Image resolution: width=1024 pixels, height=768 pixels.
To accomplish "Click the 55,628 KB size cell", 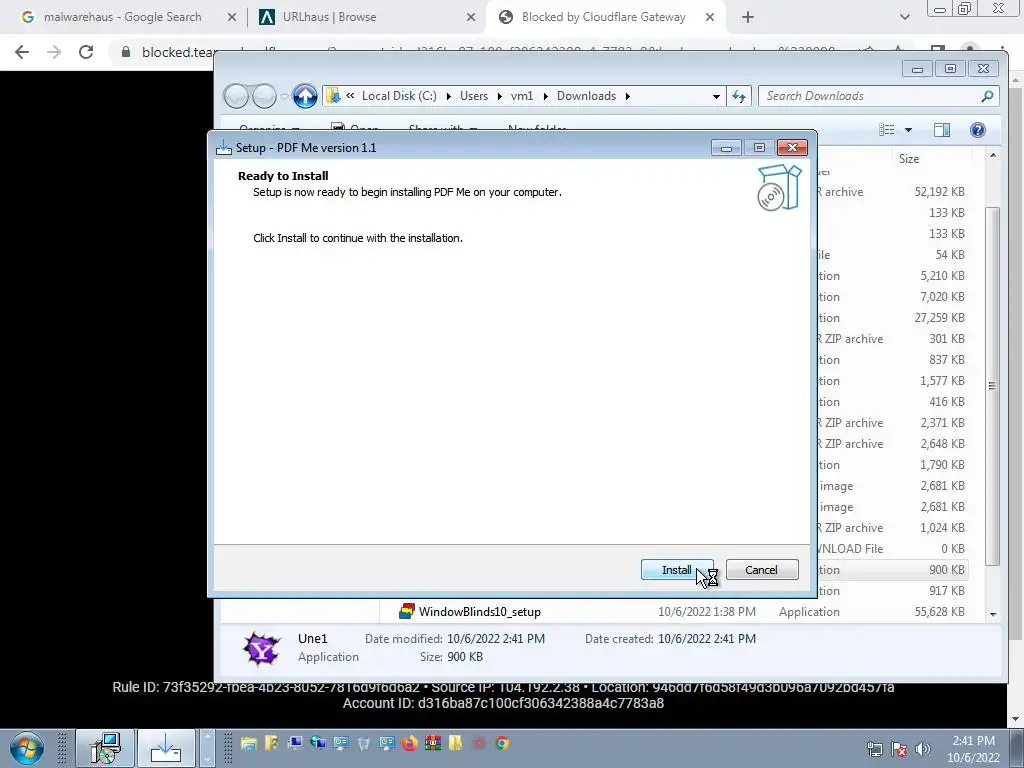I will pyautogui.click(x=940, y=612).
